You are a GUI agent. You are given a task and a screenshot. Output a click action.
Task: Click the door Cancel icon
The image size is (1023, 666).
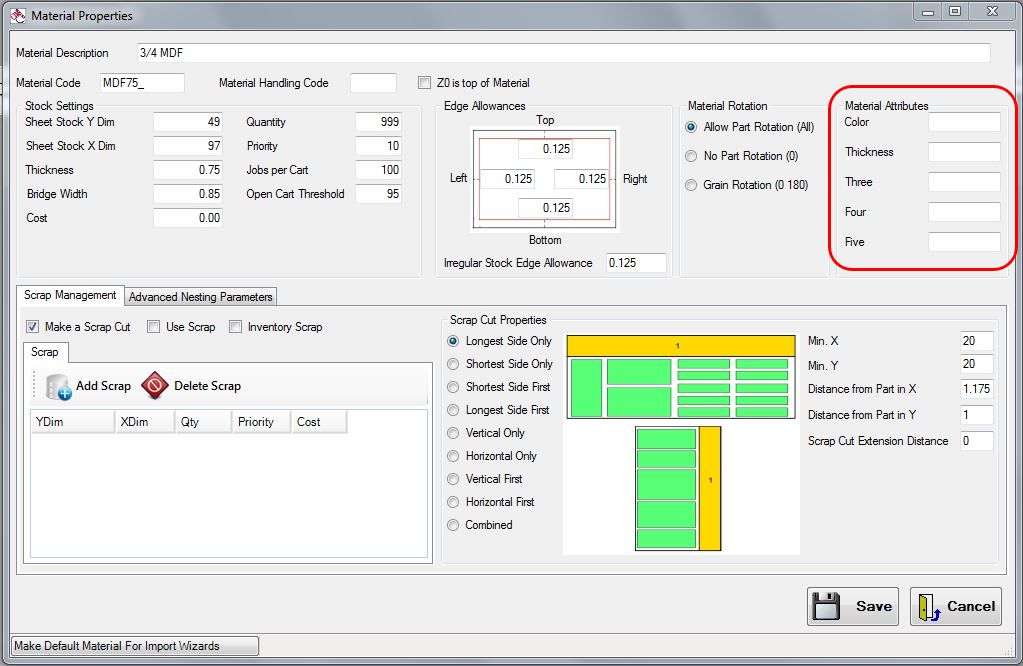tap(929, 607)
